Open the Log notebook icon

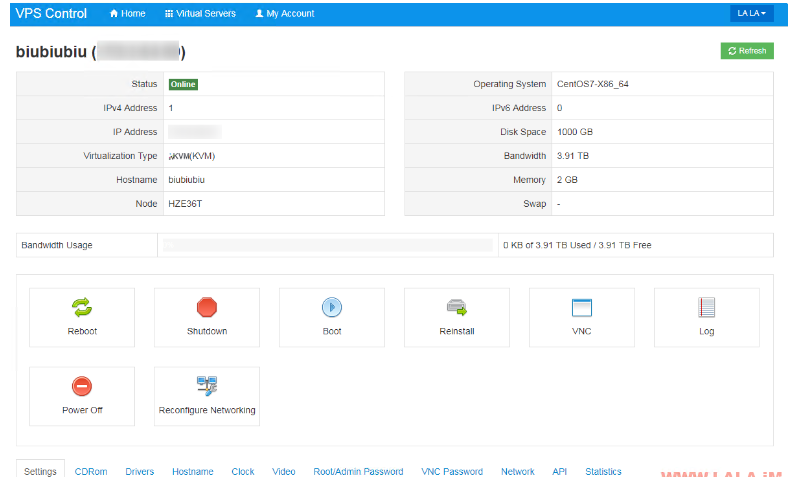(x=706, y=307)
